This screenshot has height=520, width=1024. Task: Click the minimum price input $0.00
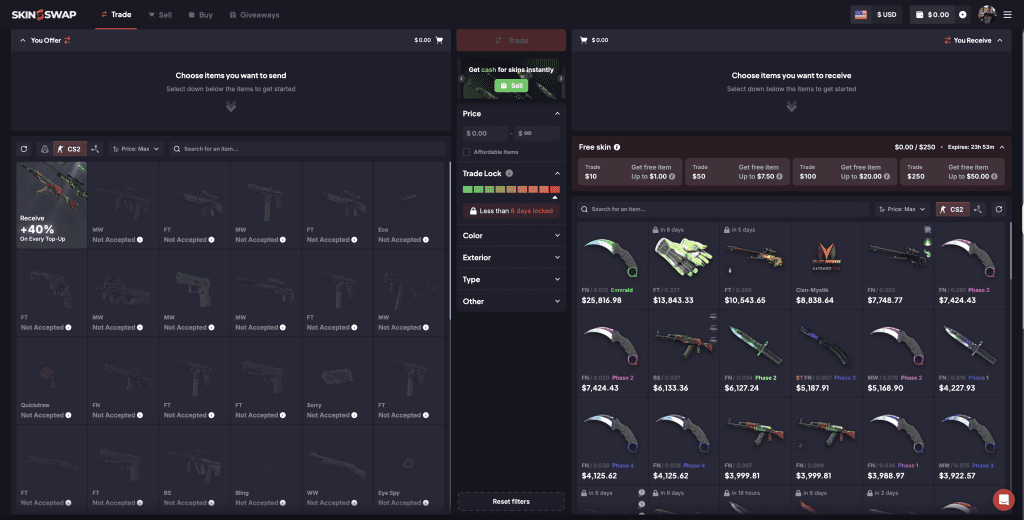coord(485,133)
